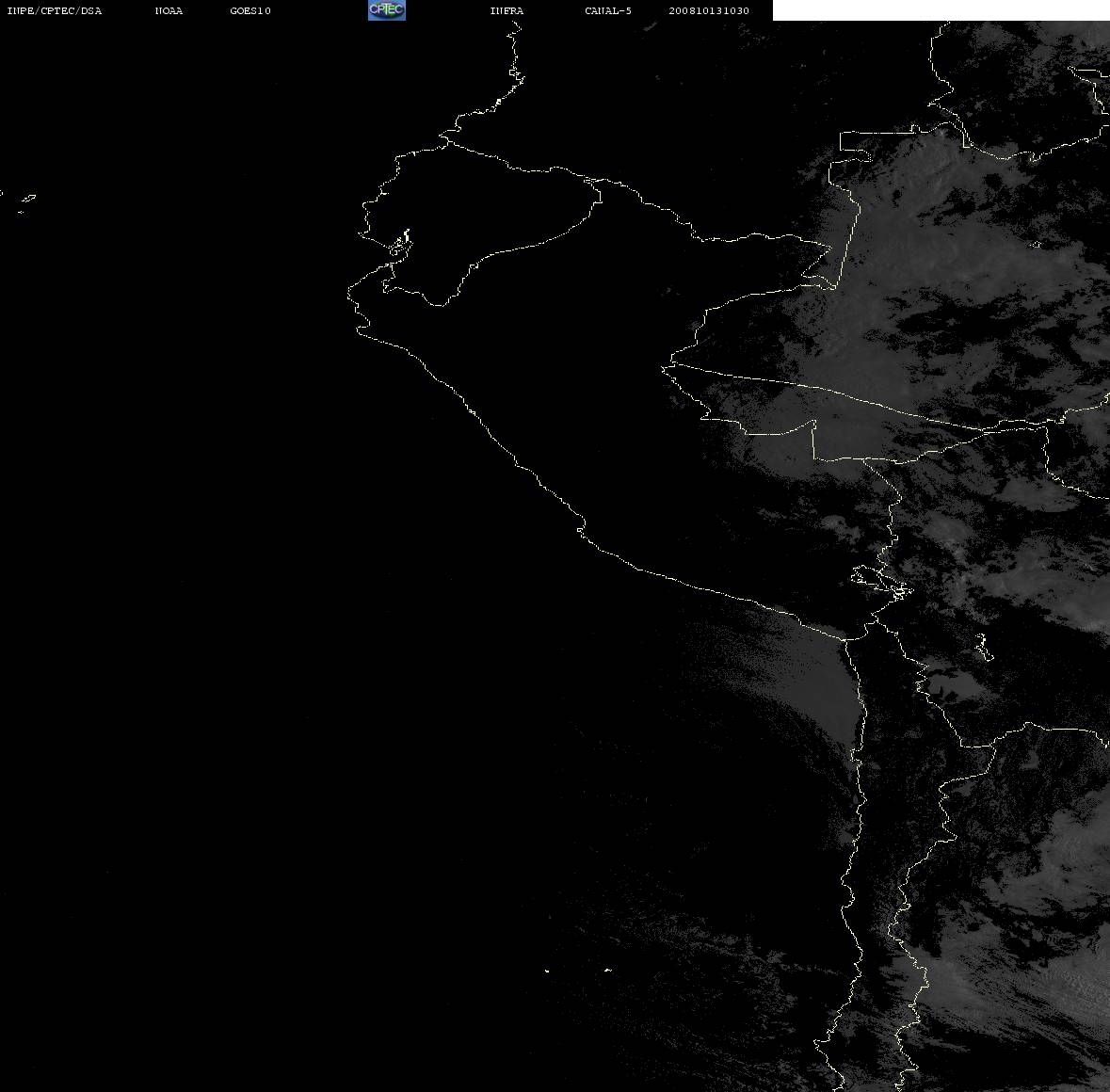Select the GOES10 satellite label
The image size is (1110, 1092).
point(250,10)
